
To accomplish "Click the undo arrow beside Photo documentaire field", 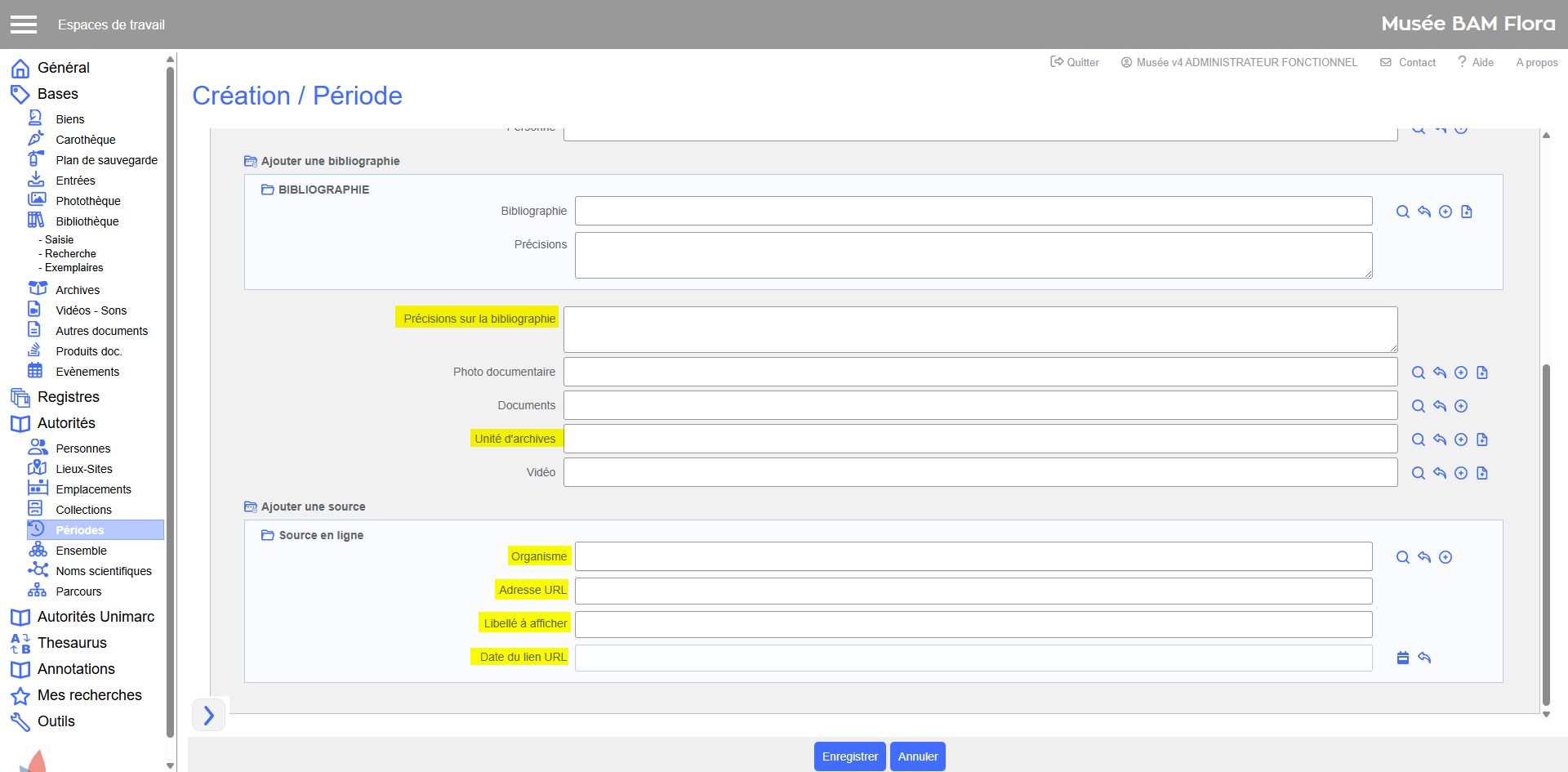I will pos(1439,373).
